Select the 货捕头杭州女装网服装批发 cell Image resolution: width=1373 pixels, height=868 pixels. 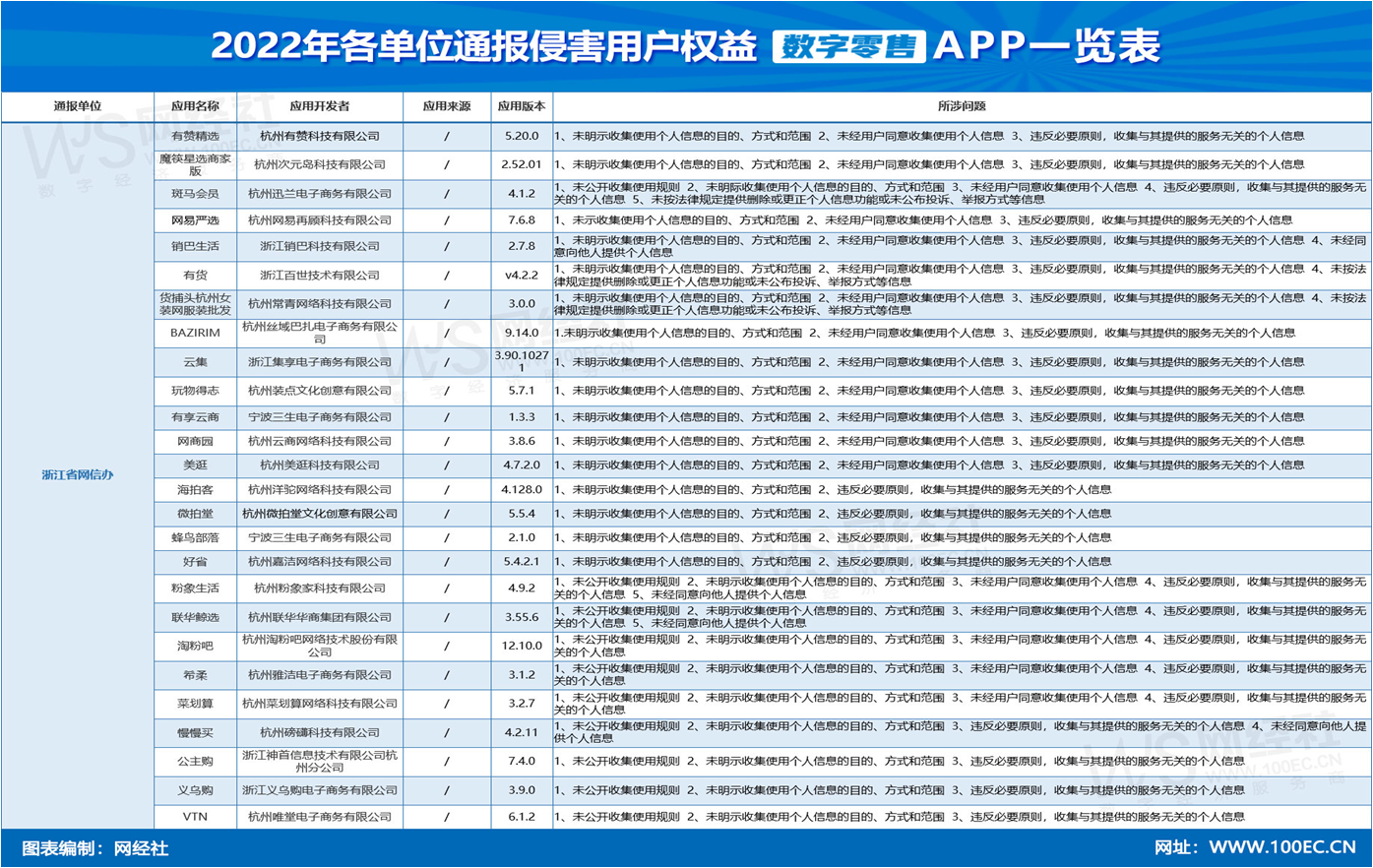[195, 304]
